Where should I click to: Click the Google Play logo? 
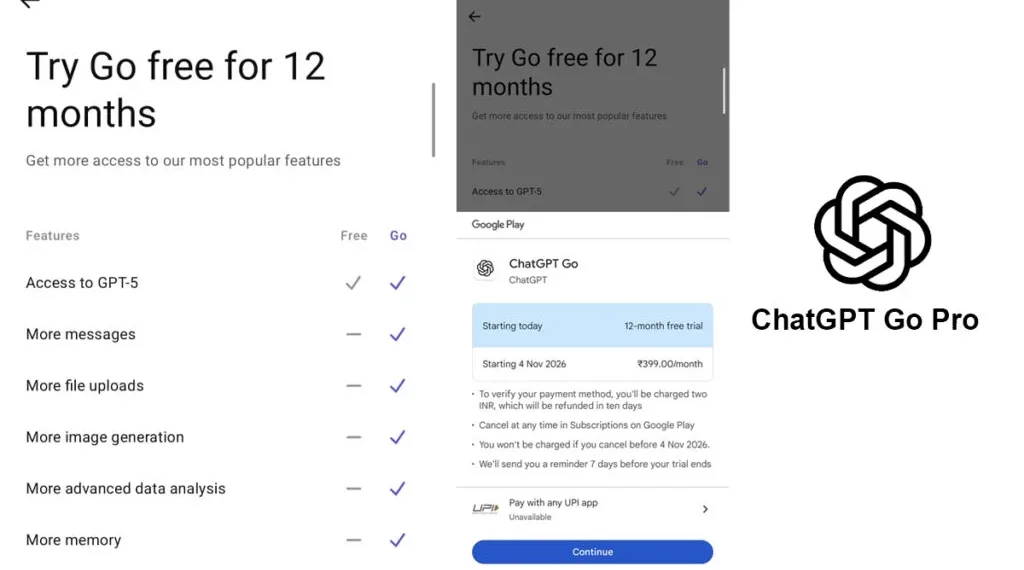pyautogui.click(x=498, y=225)
